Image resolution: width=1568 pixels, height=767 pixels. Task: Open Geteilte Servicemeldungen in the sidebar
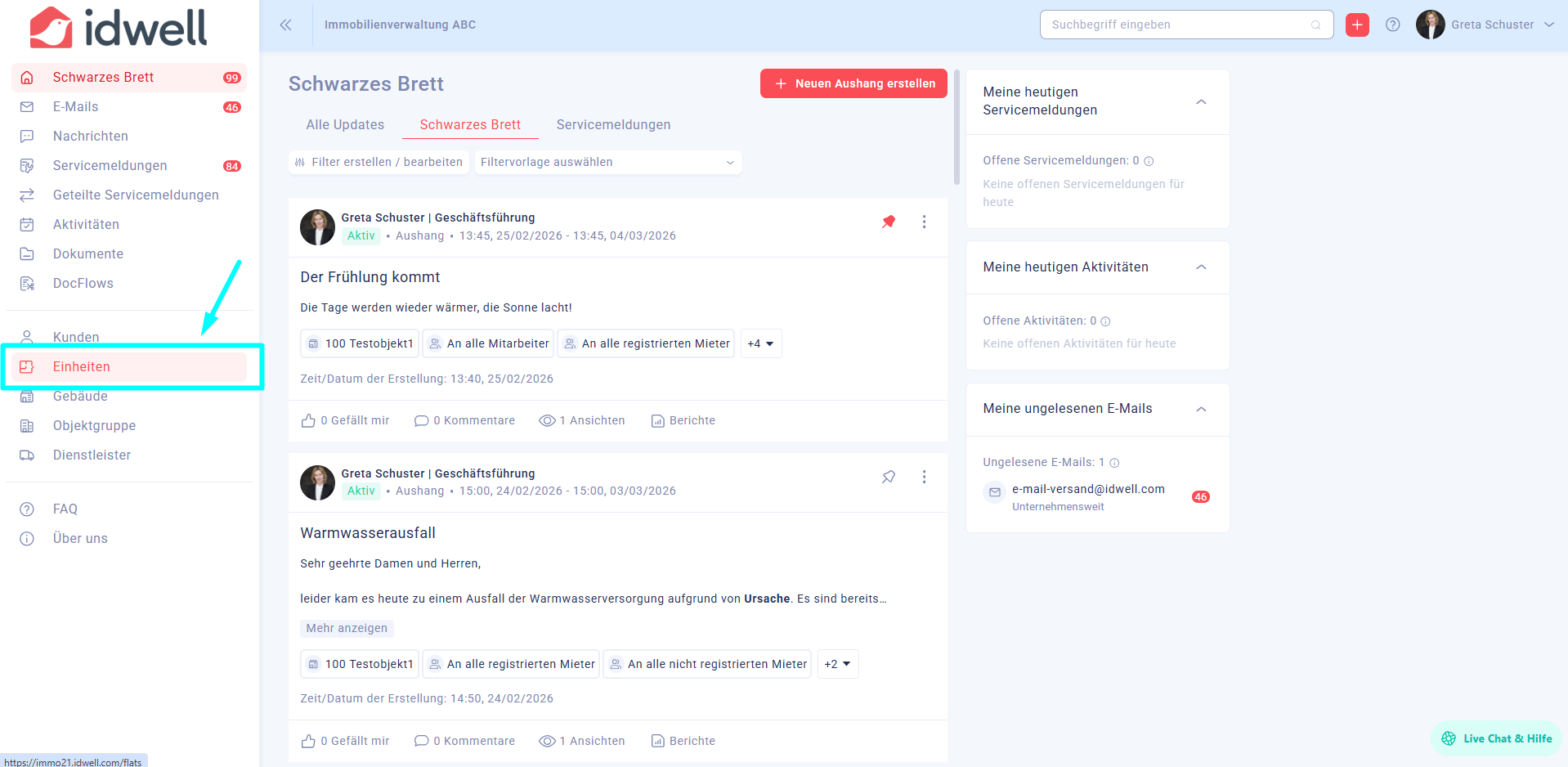point(129,195)
